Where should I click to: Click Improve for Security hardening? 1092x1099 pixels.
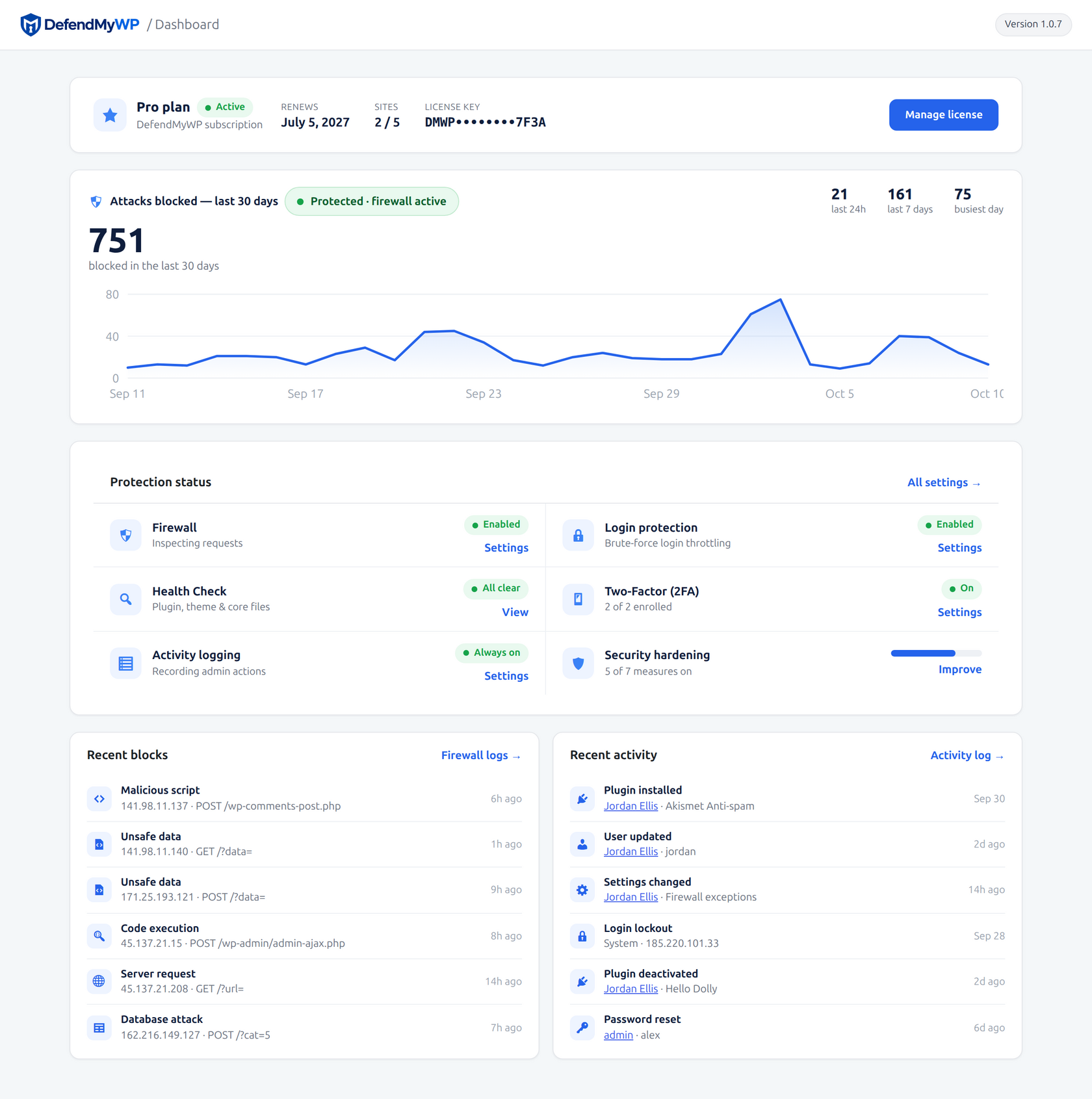tap(959, 669)
